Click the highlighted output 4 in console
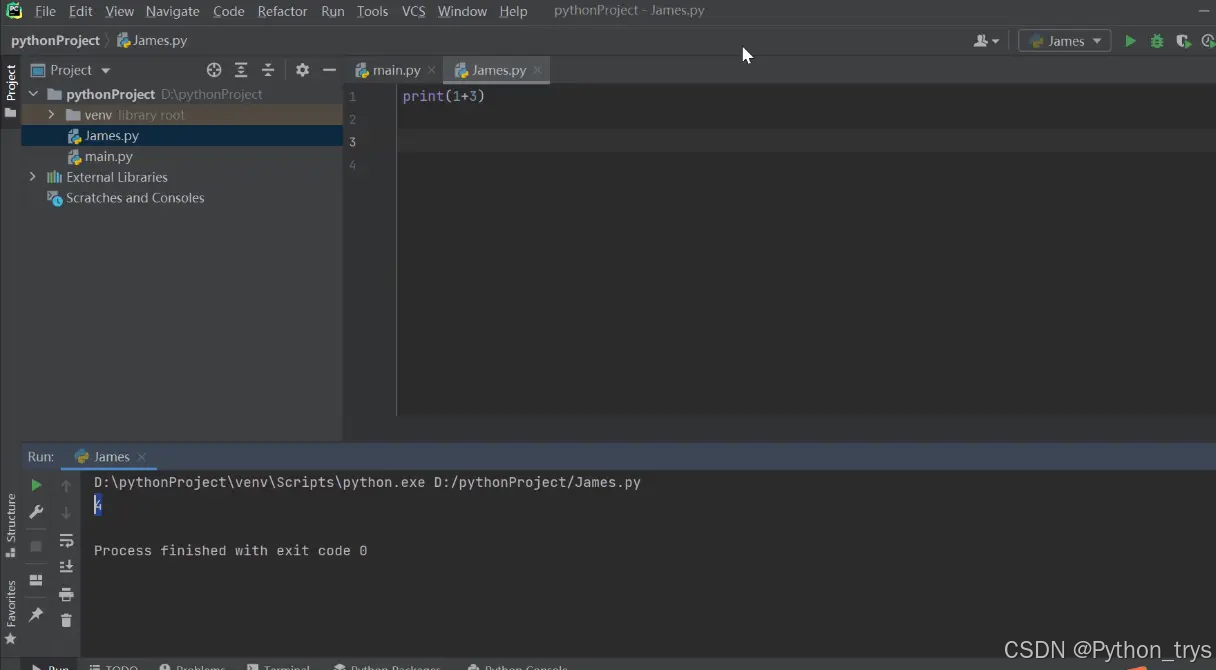 pos(98,506)
